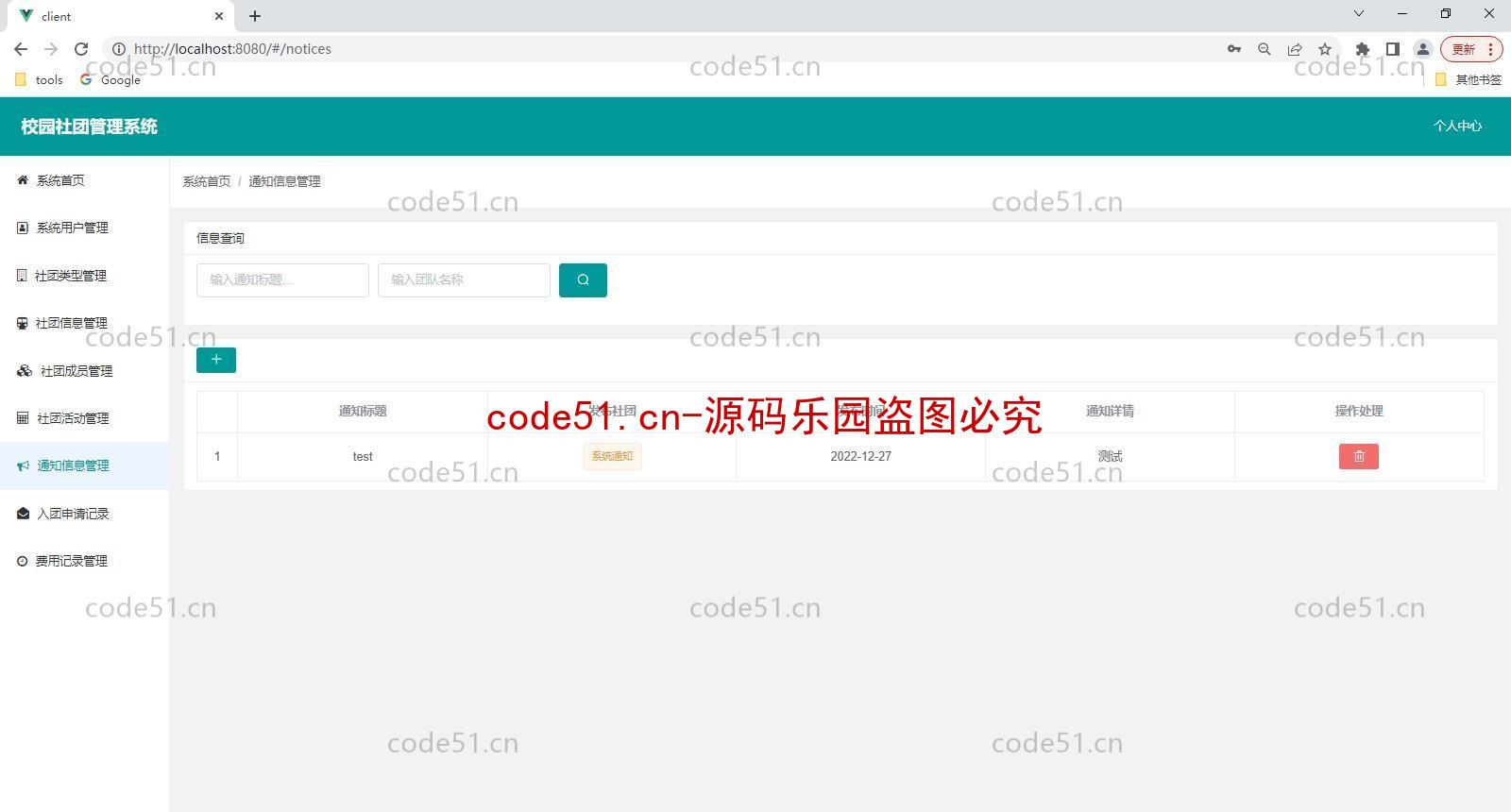Click the 2022-12-27 date cell
Screen dimensions: 1511x812
pos(860,456)
